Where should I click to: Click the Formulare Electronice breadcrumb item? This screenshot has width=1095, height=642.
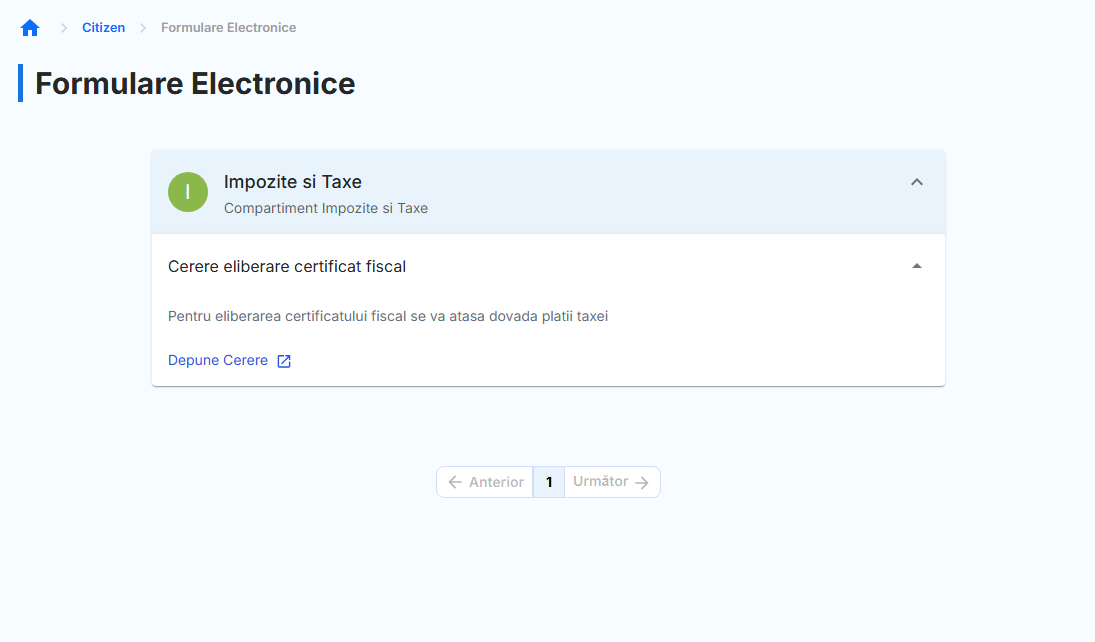[228, 28]
